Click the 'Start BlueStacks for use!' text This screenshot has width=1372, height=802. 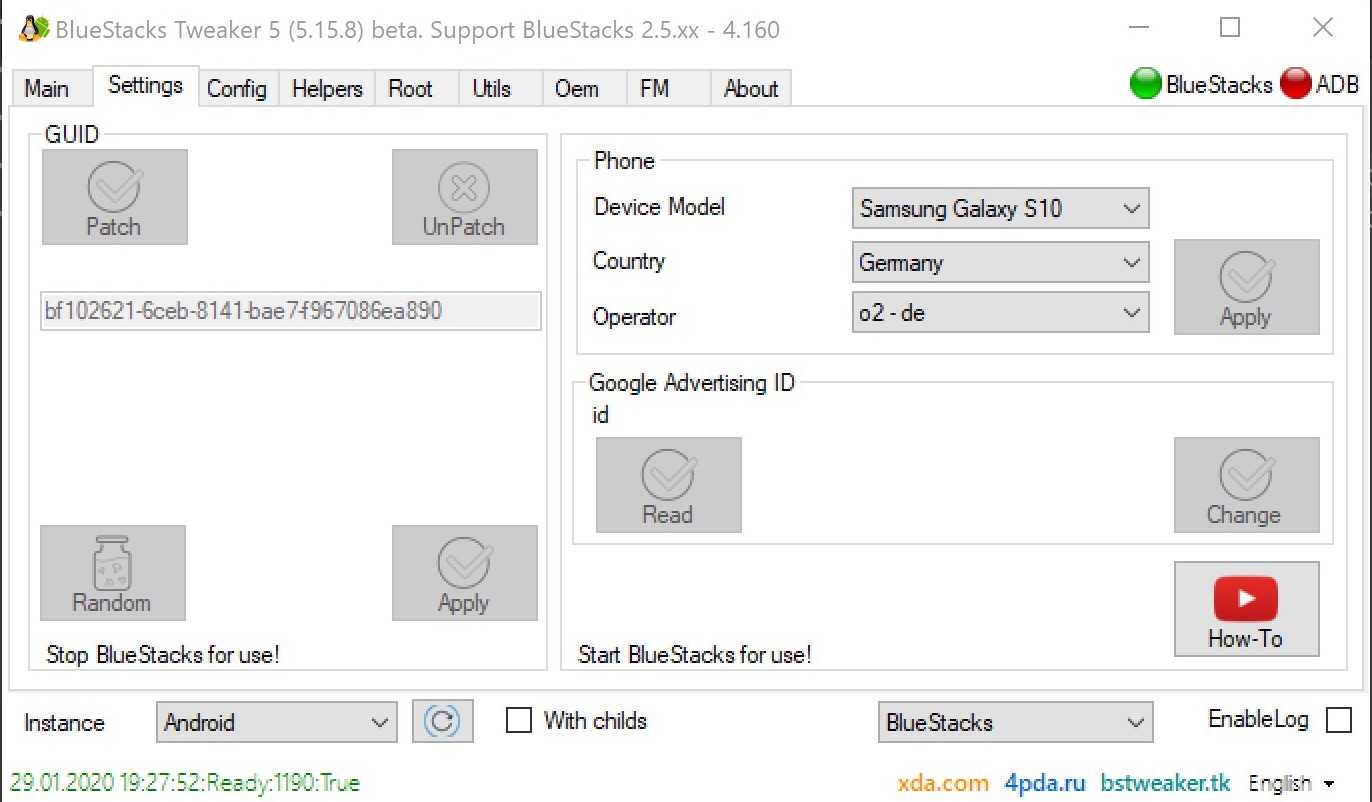coord(695,655)
